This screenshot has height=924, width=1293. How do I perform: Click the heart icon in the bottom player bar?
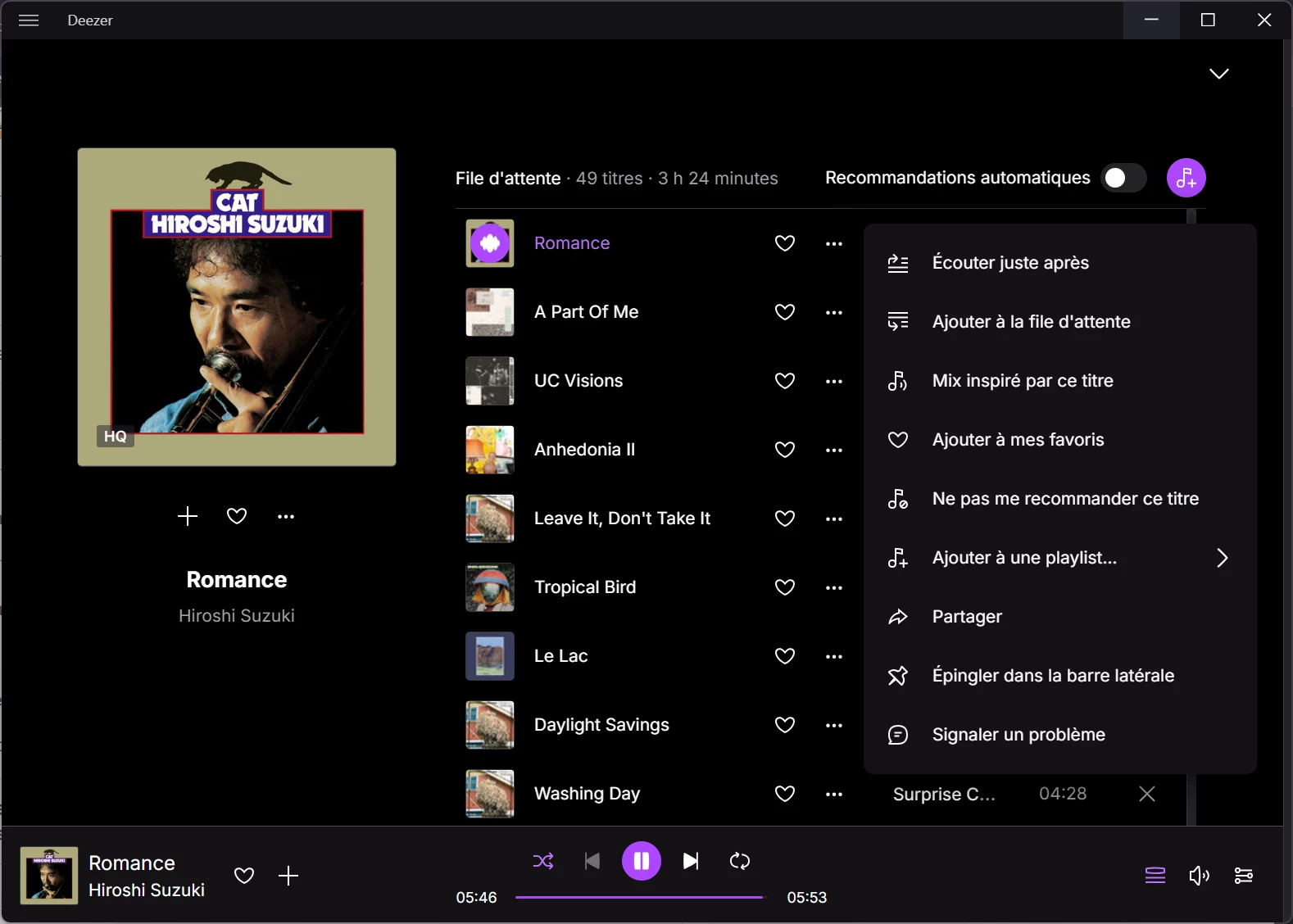[x=244, y=876]
